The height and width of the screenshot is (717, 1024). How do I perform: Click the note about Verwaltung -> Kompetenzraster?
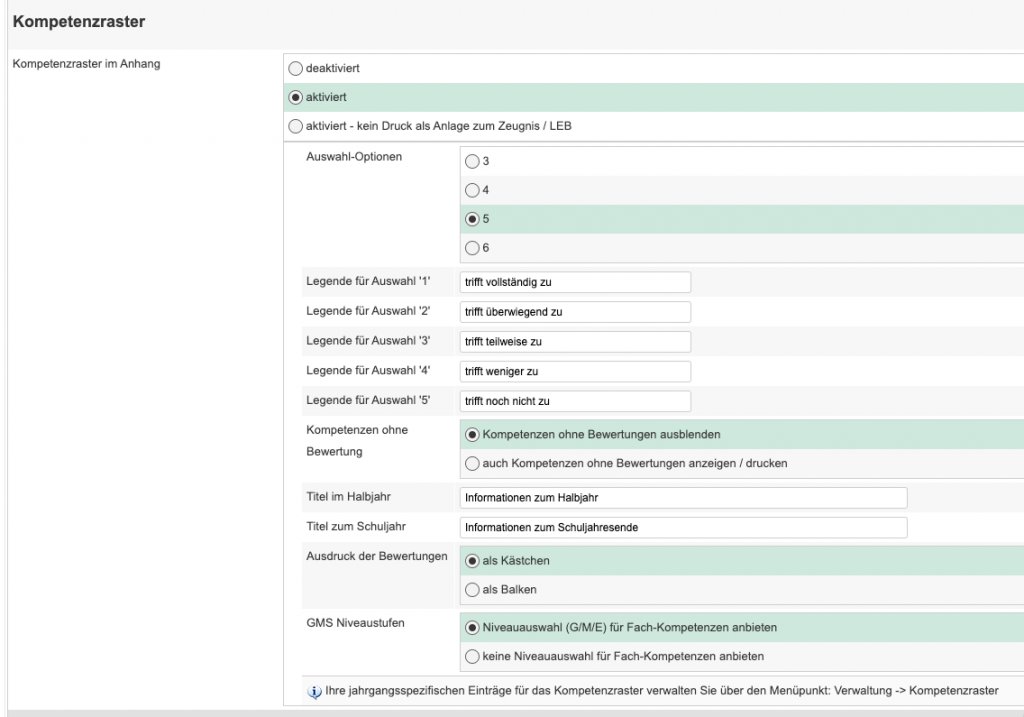(x=662, y=691)
